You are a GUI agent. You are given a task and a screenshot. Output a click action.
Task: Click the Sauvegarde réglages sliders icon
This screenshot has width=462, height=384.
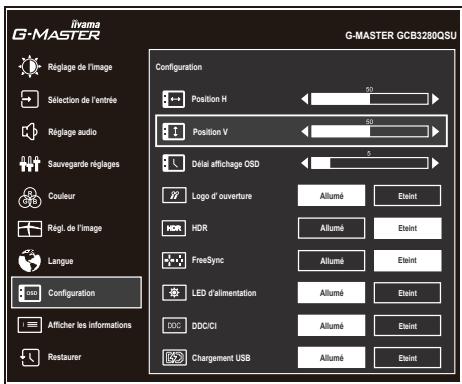(30, 164)
